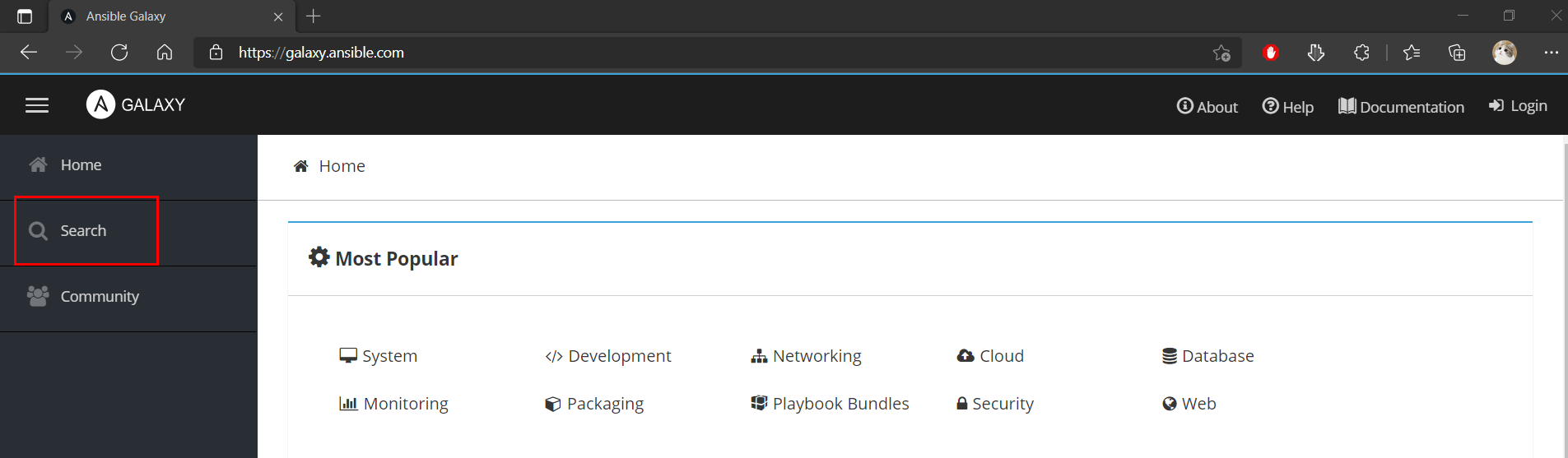Image resolution: width=1568 pixels, height=458 pixels.
Task: Click the browser home icon
Action: coord(165,53)
